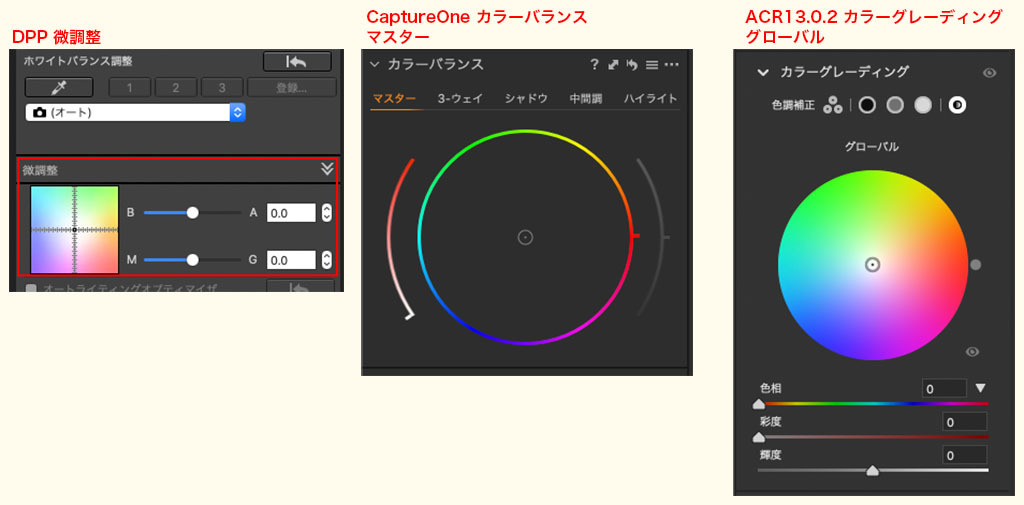Collapse sliders with the triangle beside 色相
Screen dimensions: 1024x505
pos(980,388)
